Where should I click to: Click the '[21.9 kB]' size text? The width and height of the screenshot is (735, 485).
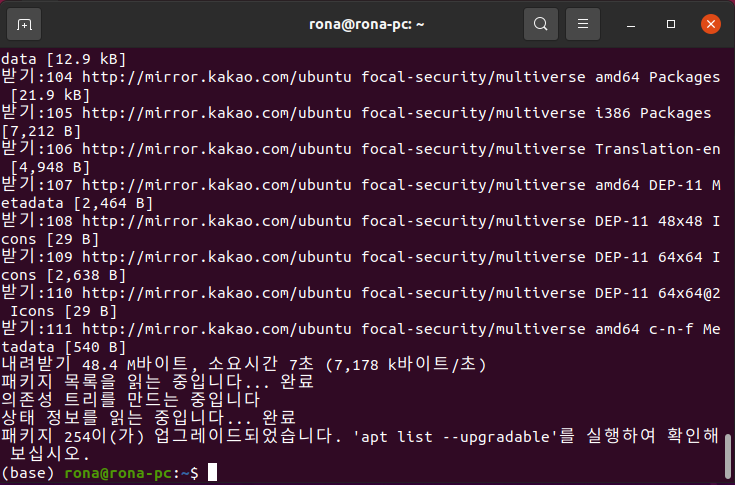[50, 95]
